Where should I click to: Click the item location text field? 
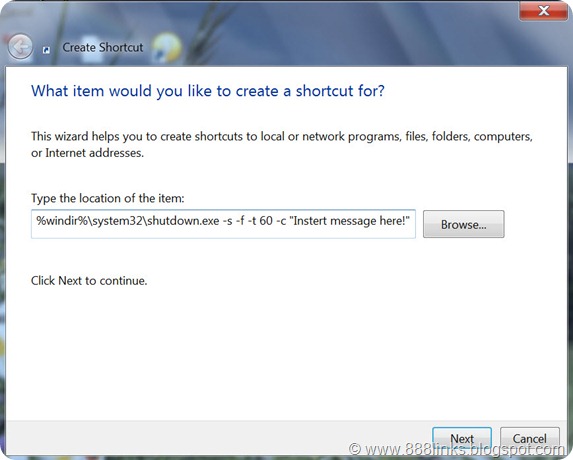click(x=223, y=224)
